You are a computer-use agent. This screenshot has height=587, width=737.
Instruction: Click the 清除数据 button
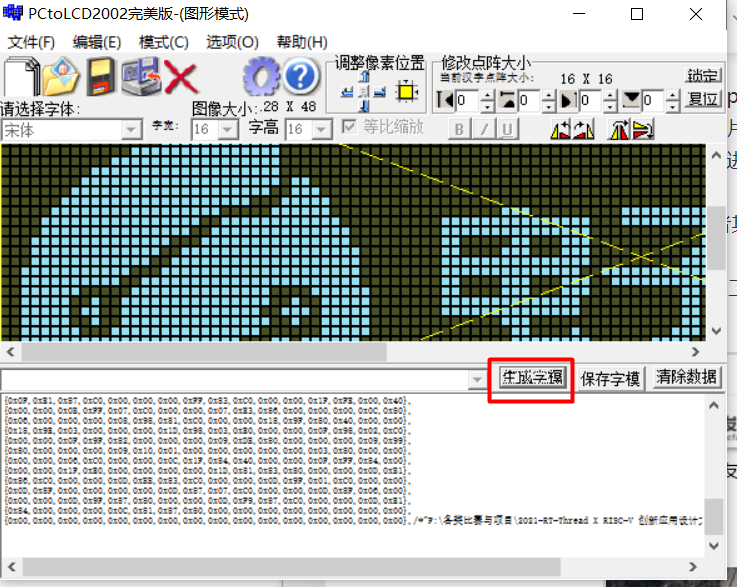686,377
